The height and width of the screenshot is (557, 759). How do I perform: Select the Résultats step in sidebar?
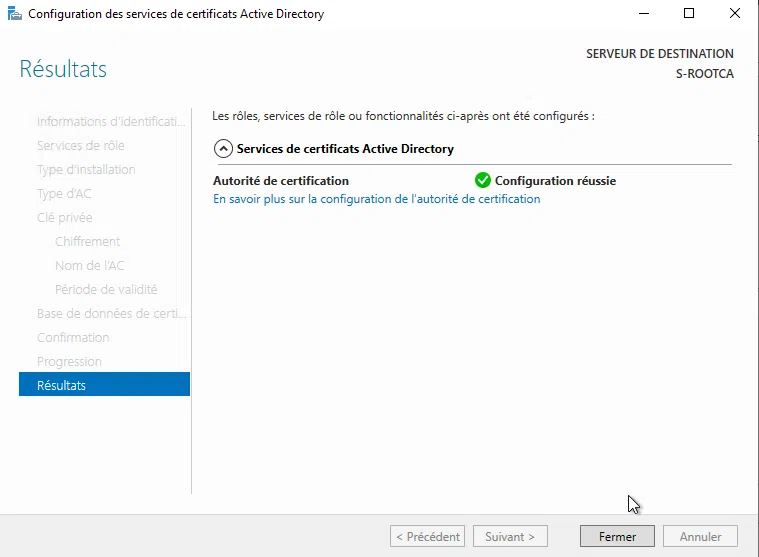pyautogui.click(x=105, y=385)
